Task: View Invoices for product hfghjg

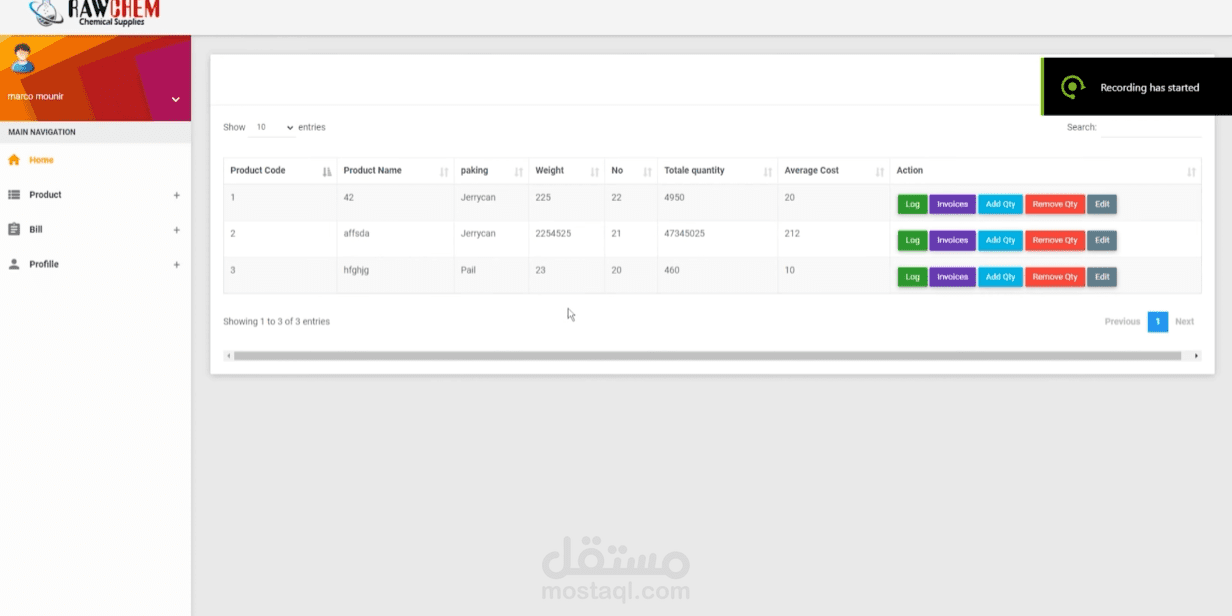Action: click(x=952, y=277)
